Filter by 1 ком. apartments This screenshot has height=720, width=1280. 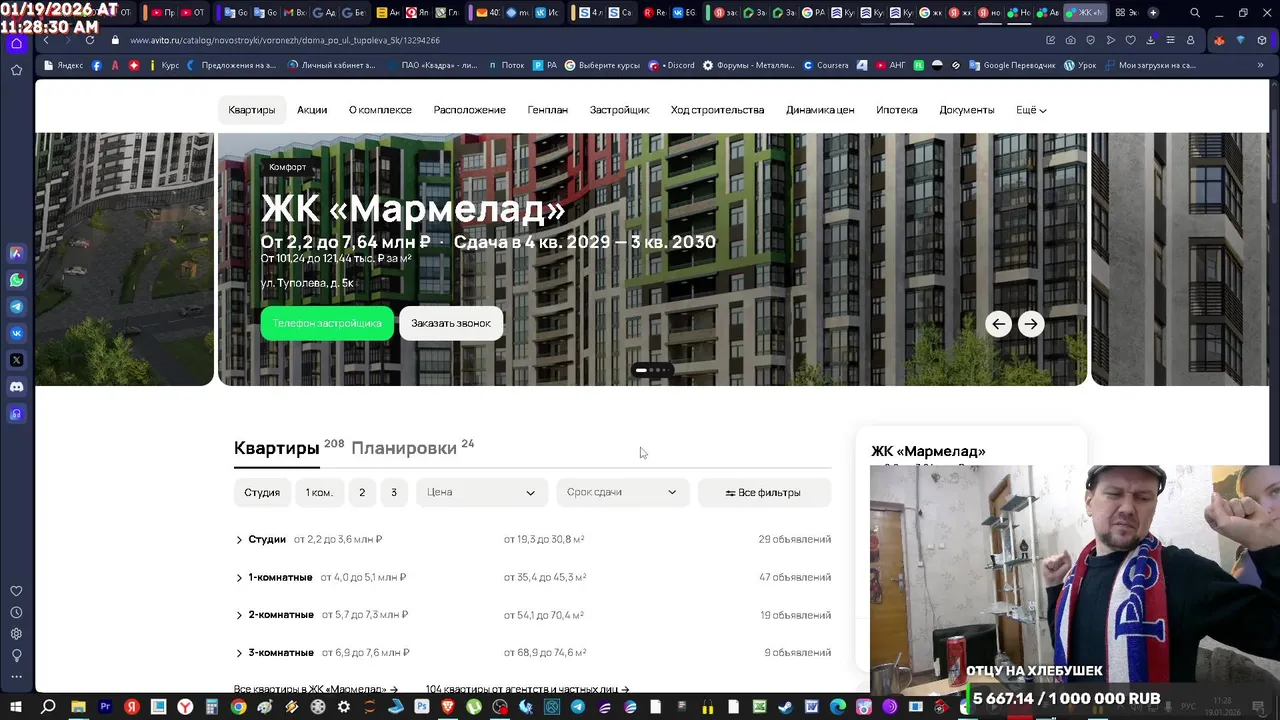pyautogui.click(x=319, y=492)
